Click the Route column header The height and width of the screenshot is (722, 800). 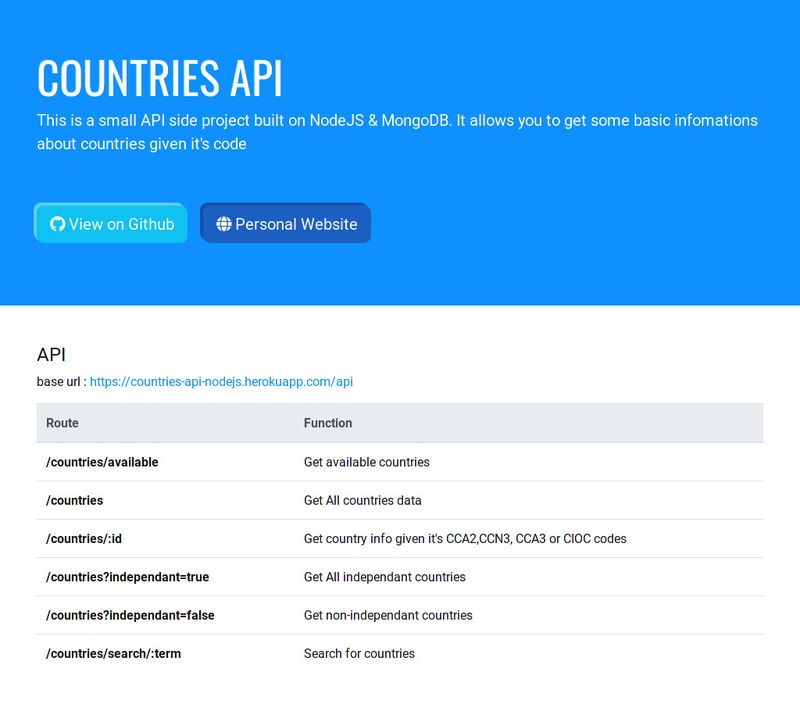(x=165, y=423)
